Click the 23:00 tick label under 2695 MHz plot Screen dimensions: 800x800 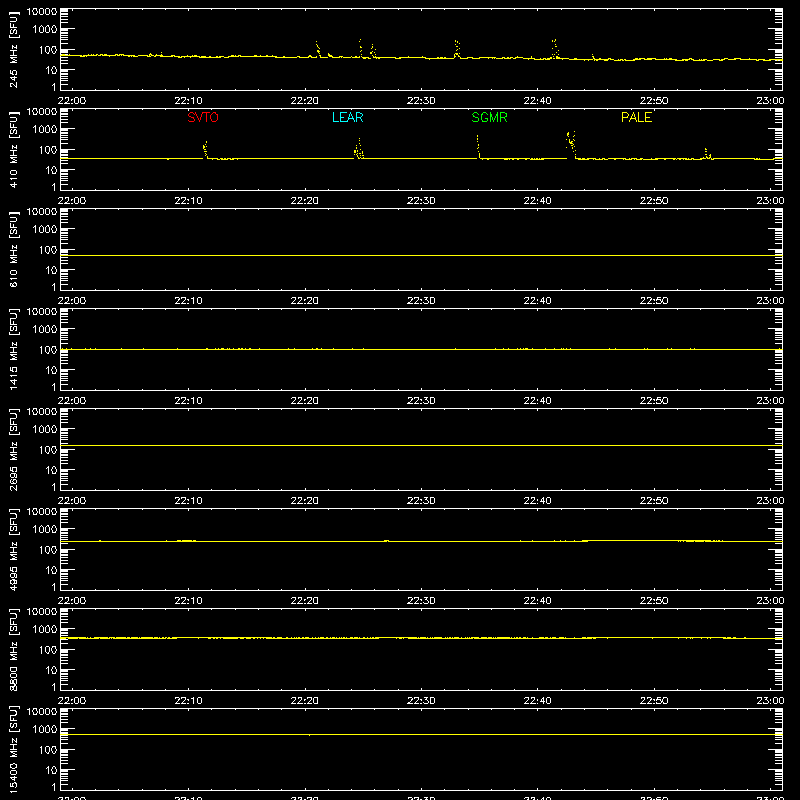tap(770, 501)
